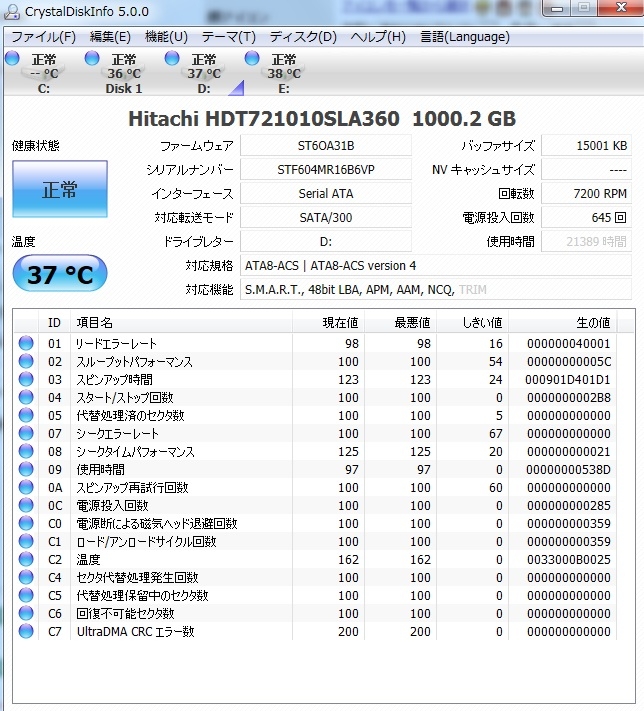Select threshold value 67 in シークエラーレート row
Screen dimensions: 644x711
click(x=496, y=433)
